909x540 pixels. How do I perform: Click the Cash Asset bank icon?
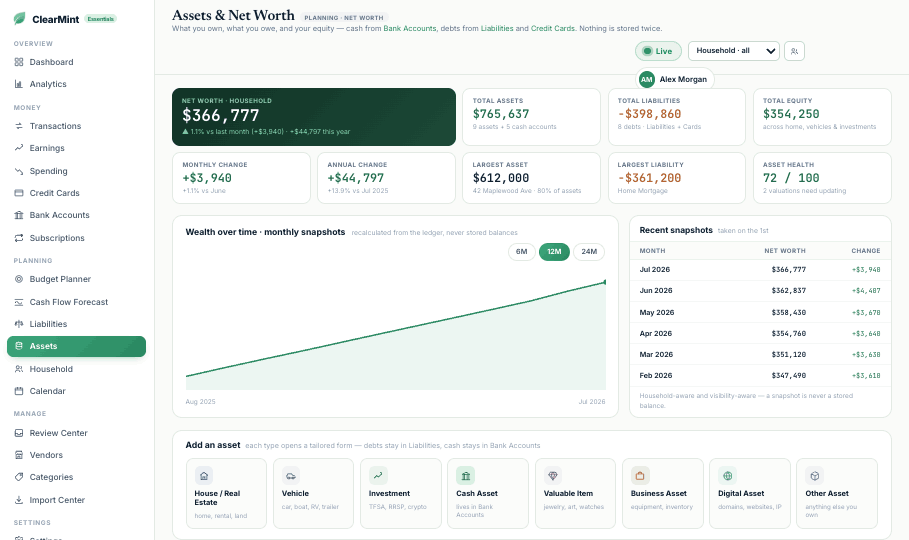coord(466,476)
